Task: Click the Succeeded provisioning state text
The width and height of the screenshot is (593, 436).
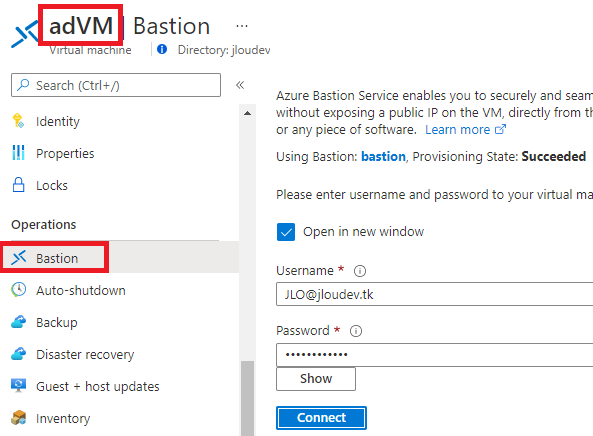Action: 554,156
